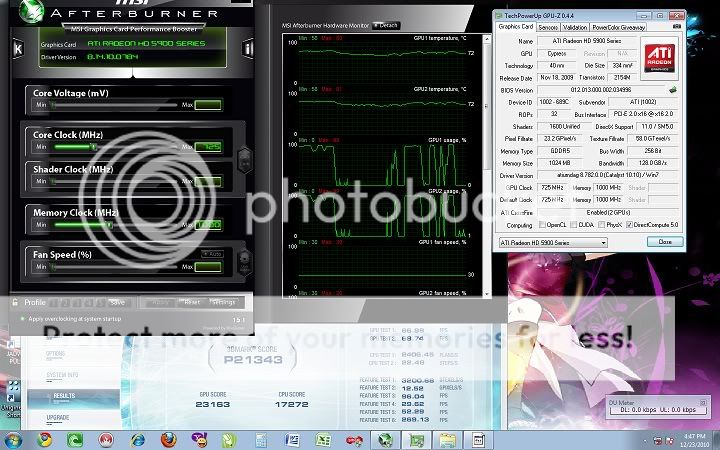Image resolution: width=720 pixels, height=450 pixels.
Task: Click the GPU score value 23163
Action: (x=213, y=404)
